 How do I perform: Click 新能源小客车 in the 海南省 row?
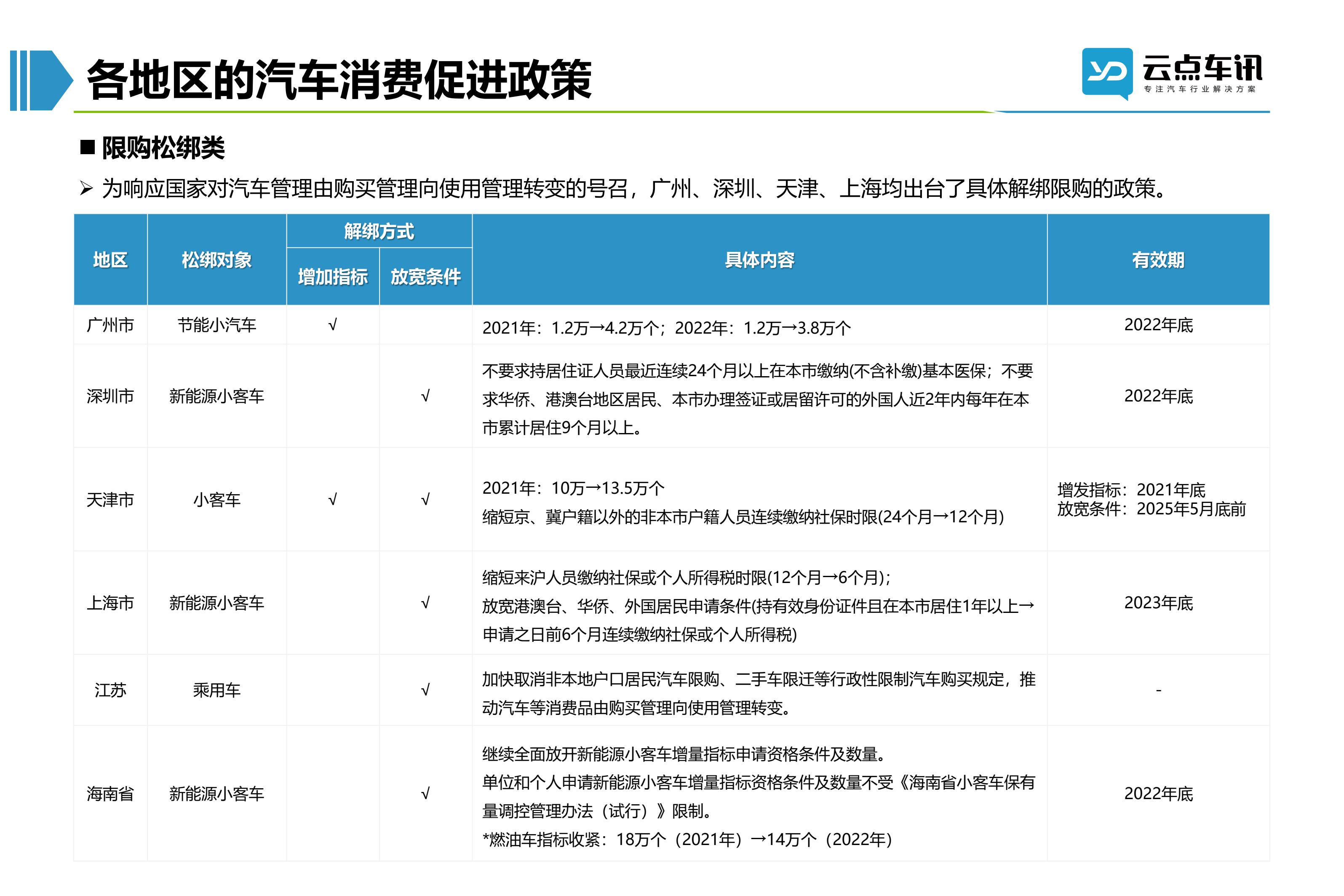pyautogui.click(x=216, y=794)
